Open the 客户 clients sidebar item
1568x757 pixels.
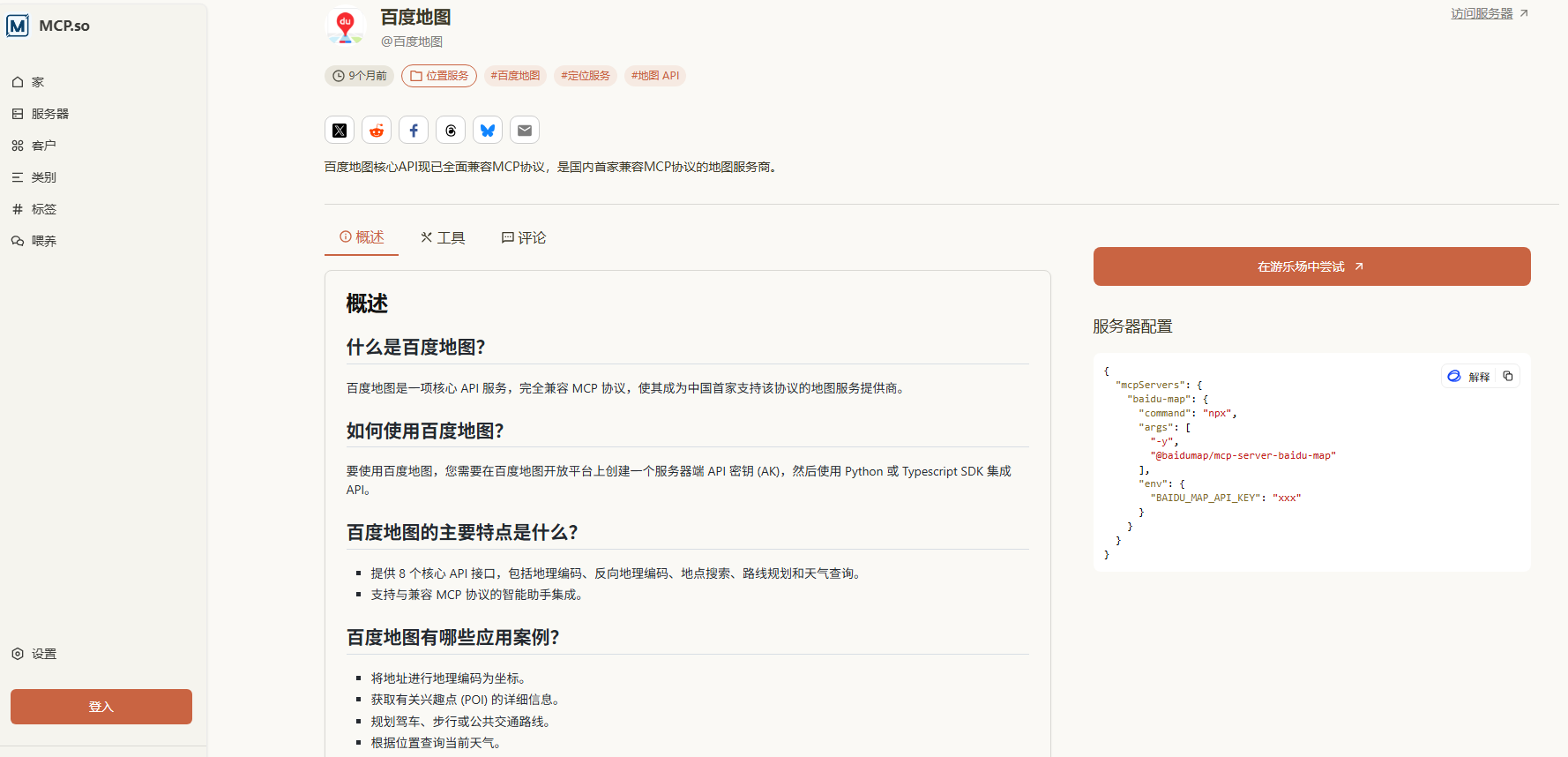coord(34,146)
